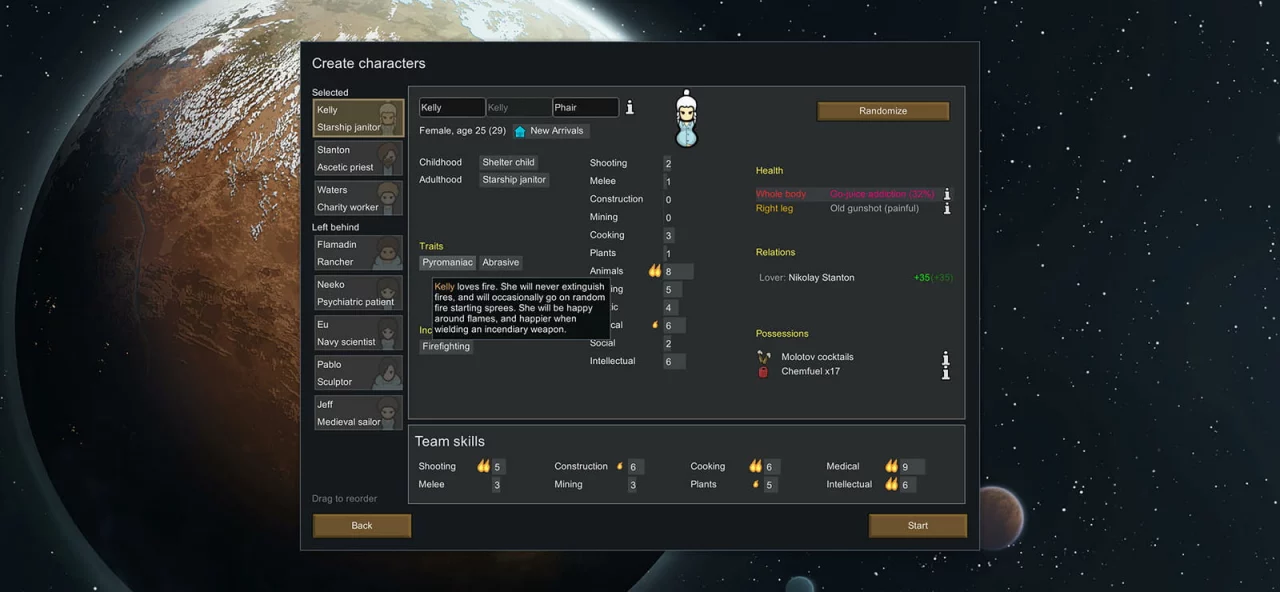Click the Starship janitor adulthood backstory
Screen dimensions: 1280x592
[x=514, y=180]
